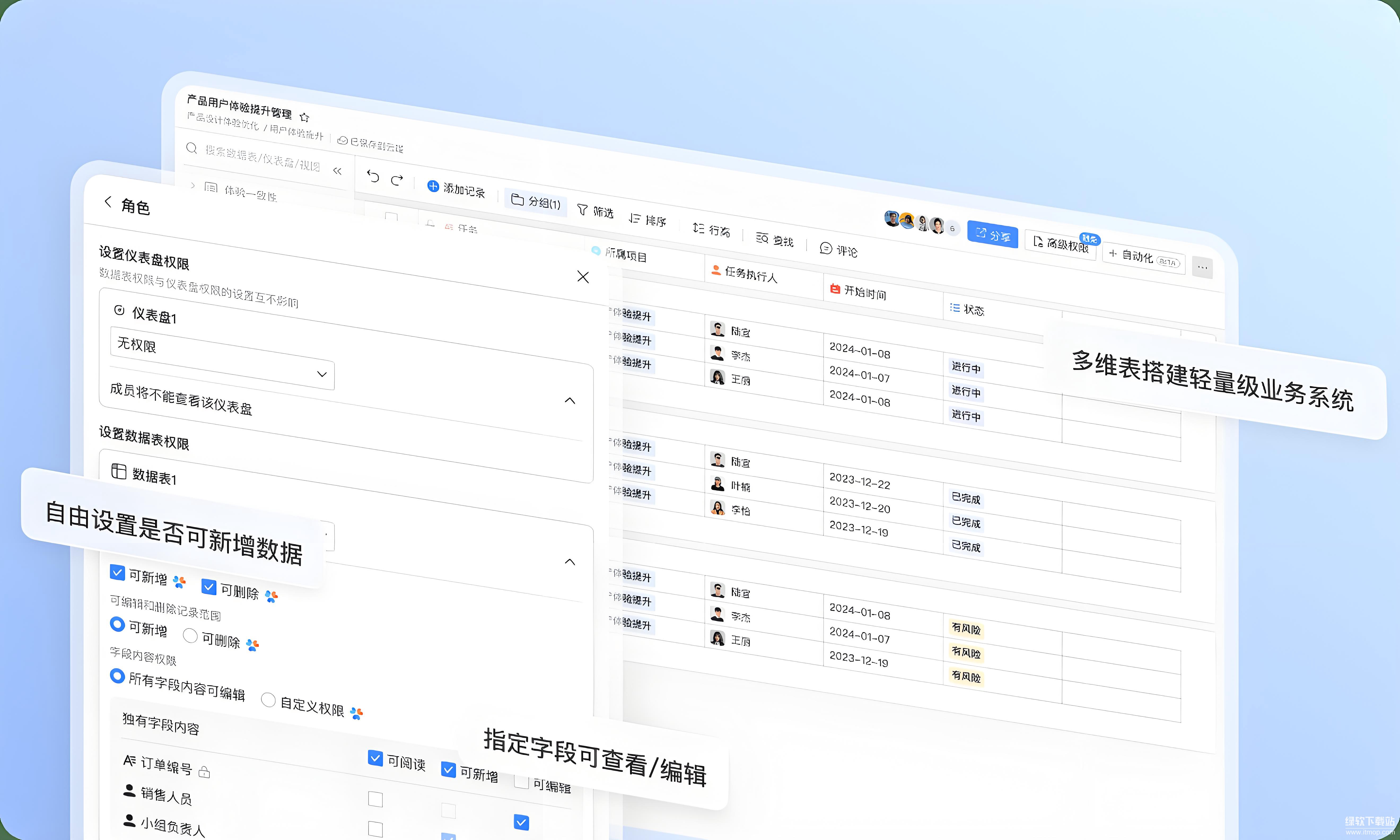Click the pinwheel badge after the 可删除 radio
The height and width of the screenshot is (840, 1400).
(x=252, y=645)
